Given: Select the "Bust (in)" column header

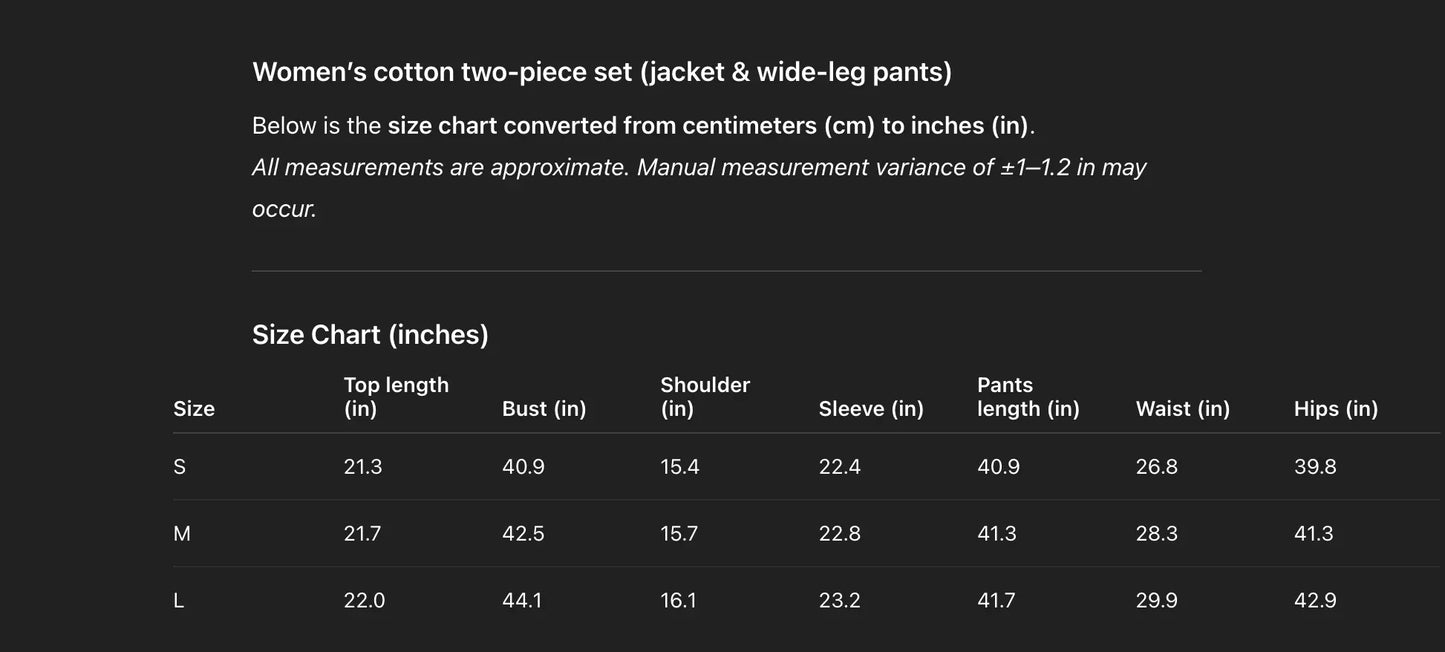Looking at the screenshot, I should (x=544, y=409).
